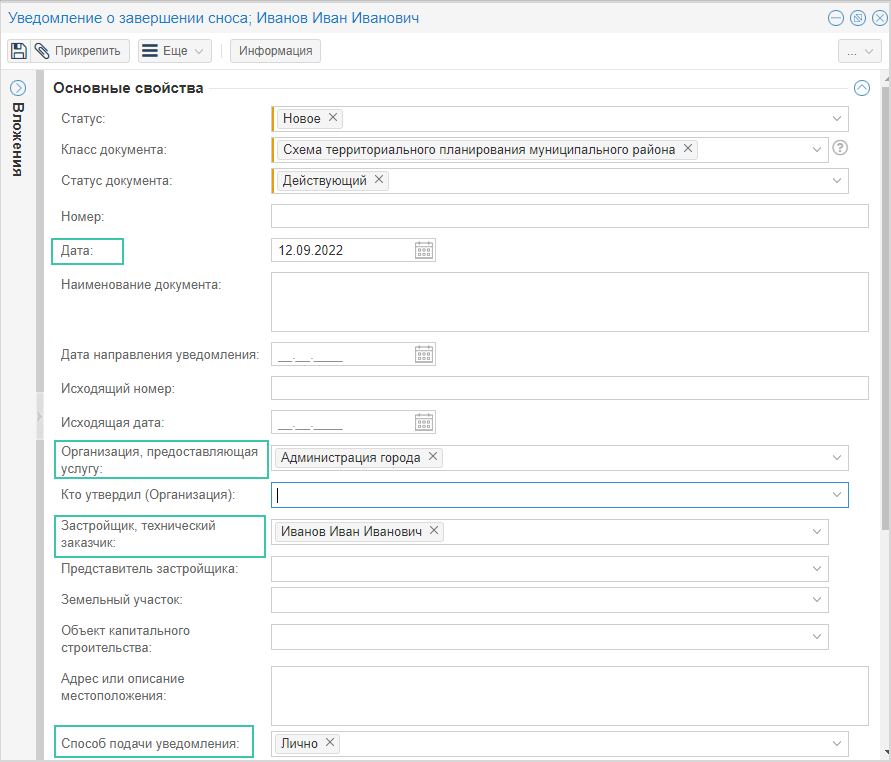Click the save diskette icon

tap(19, 51)
